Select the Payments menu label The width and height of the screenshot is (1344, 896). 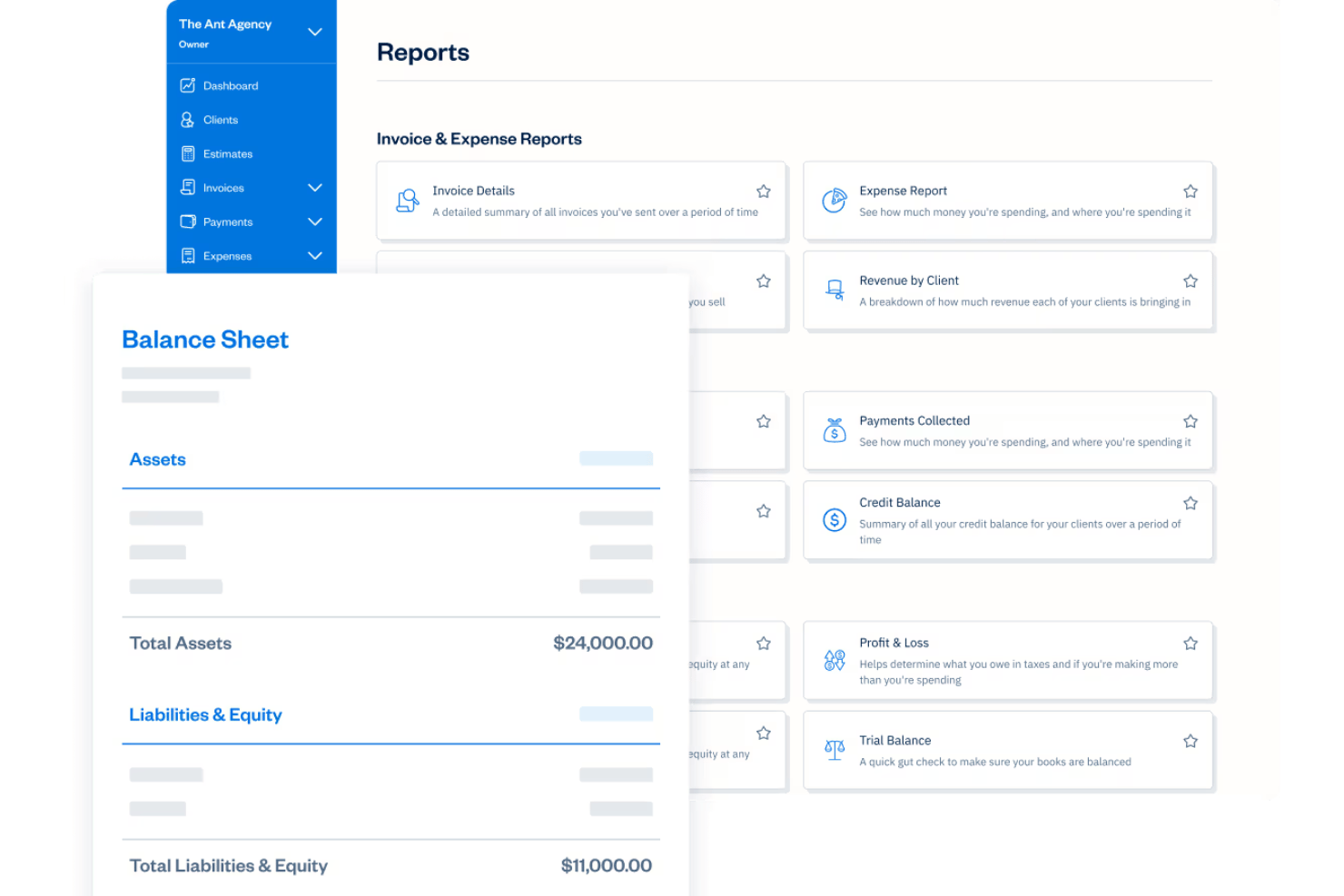[x=228, y=222]
